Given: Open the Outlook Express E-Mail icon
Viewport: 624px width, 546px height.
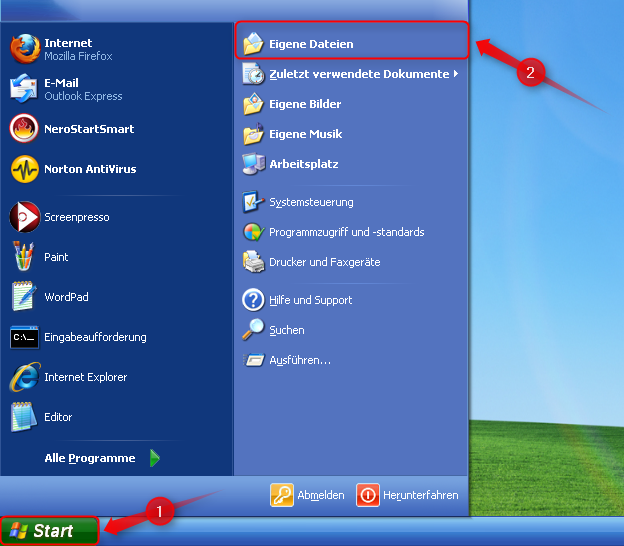Looking at the screenshot, I should click(x=25, y=89).
